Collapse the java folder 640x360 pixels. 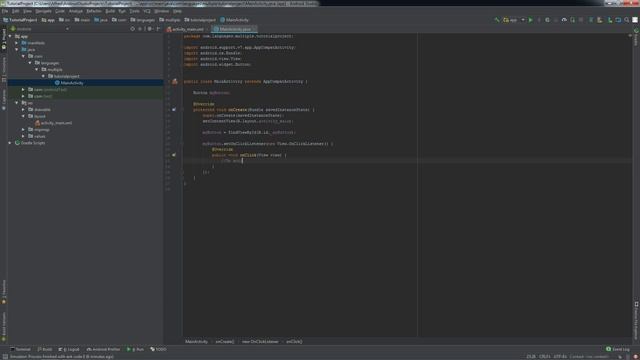pyautogui.click(x=17, y=49)
